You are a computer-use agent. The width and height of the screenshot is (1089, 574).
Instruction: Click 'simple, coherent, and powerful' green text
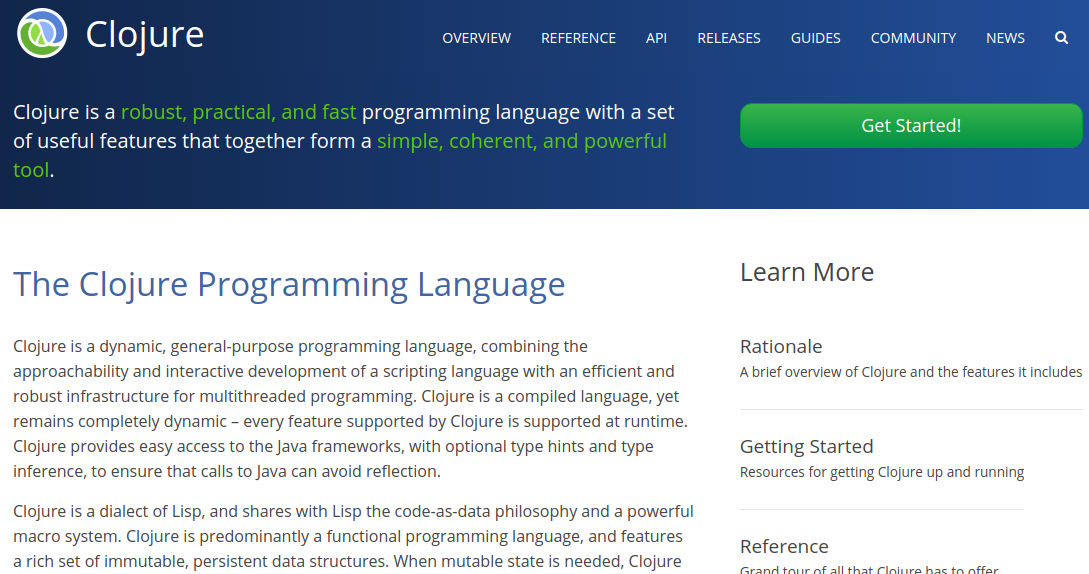522,141
